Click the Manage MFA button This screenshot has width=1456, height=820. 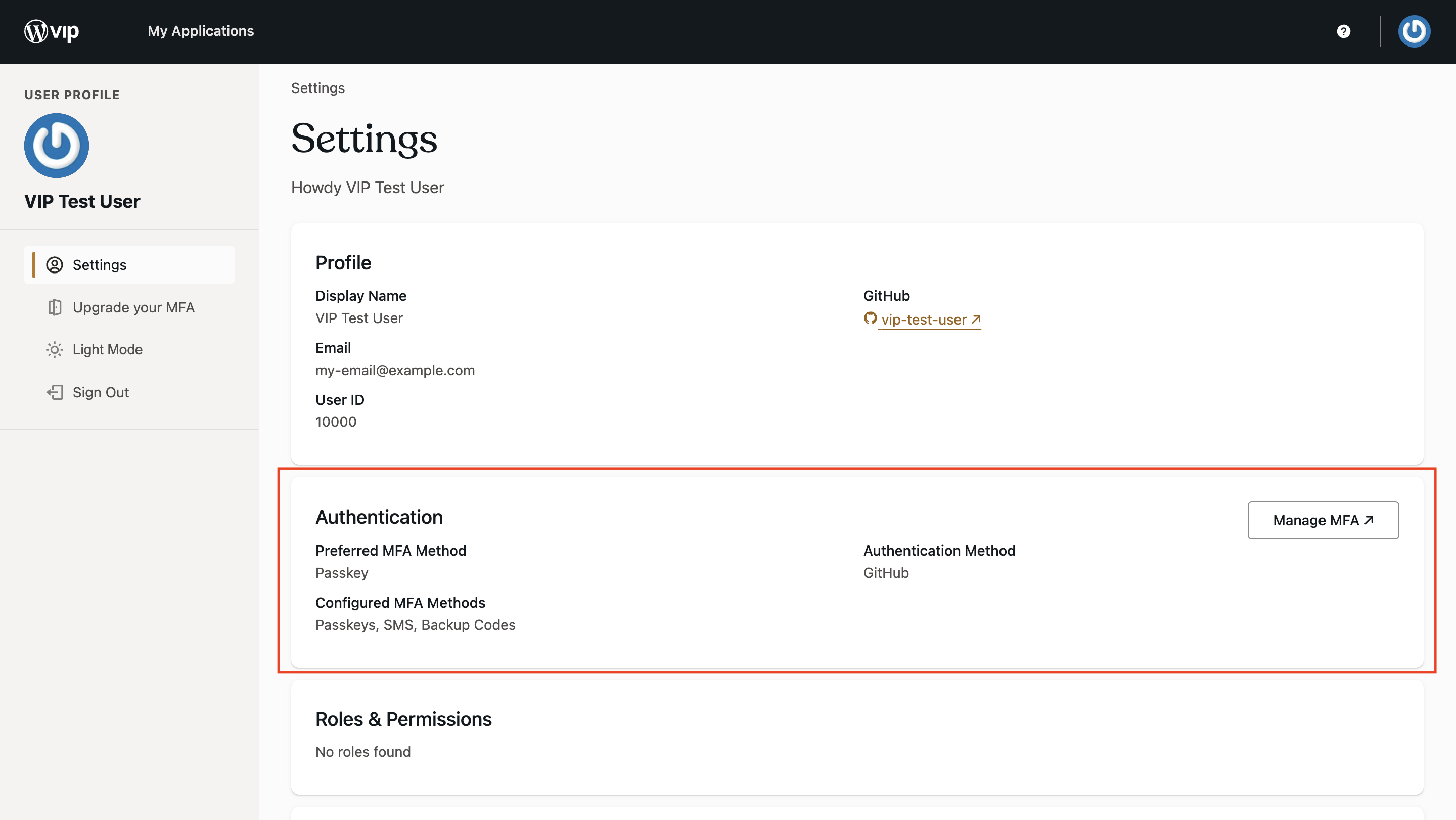[1323, 520]
